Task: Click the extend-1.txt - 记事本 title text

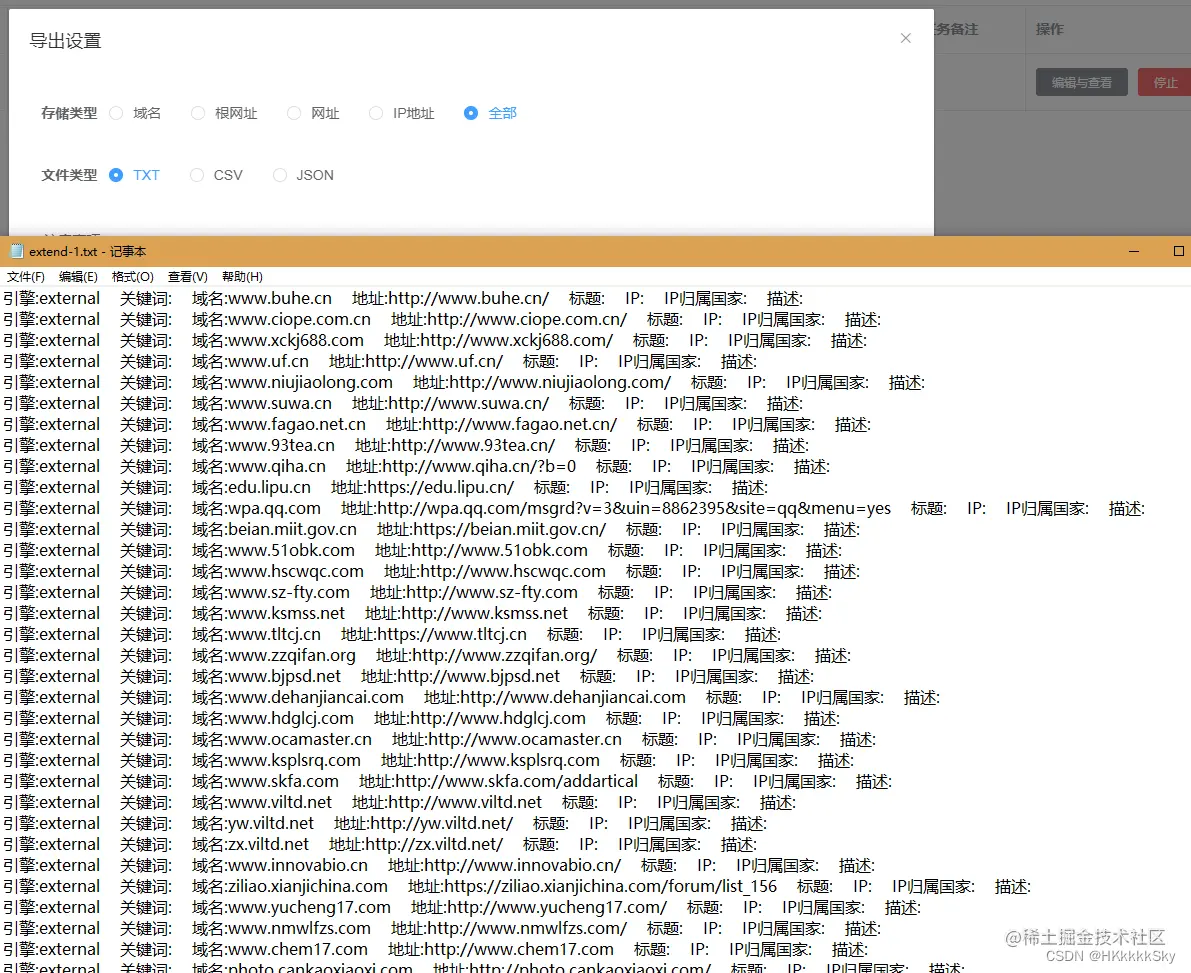Action: [x=87, y=251]
